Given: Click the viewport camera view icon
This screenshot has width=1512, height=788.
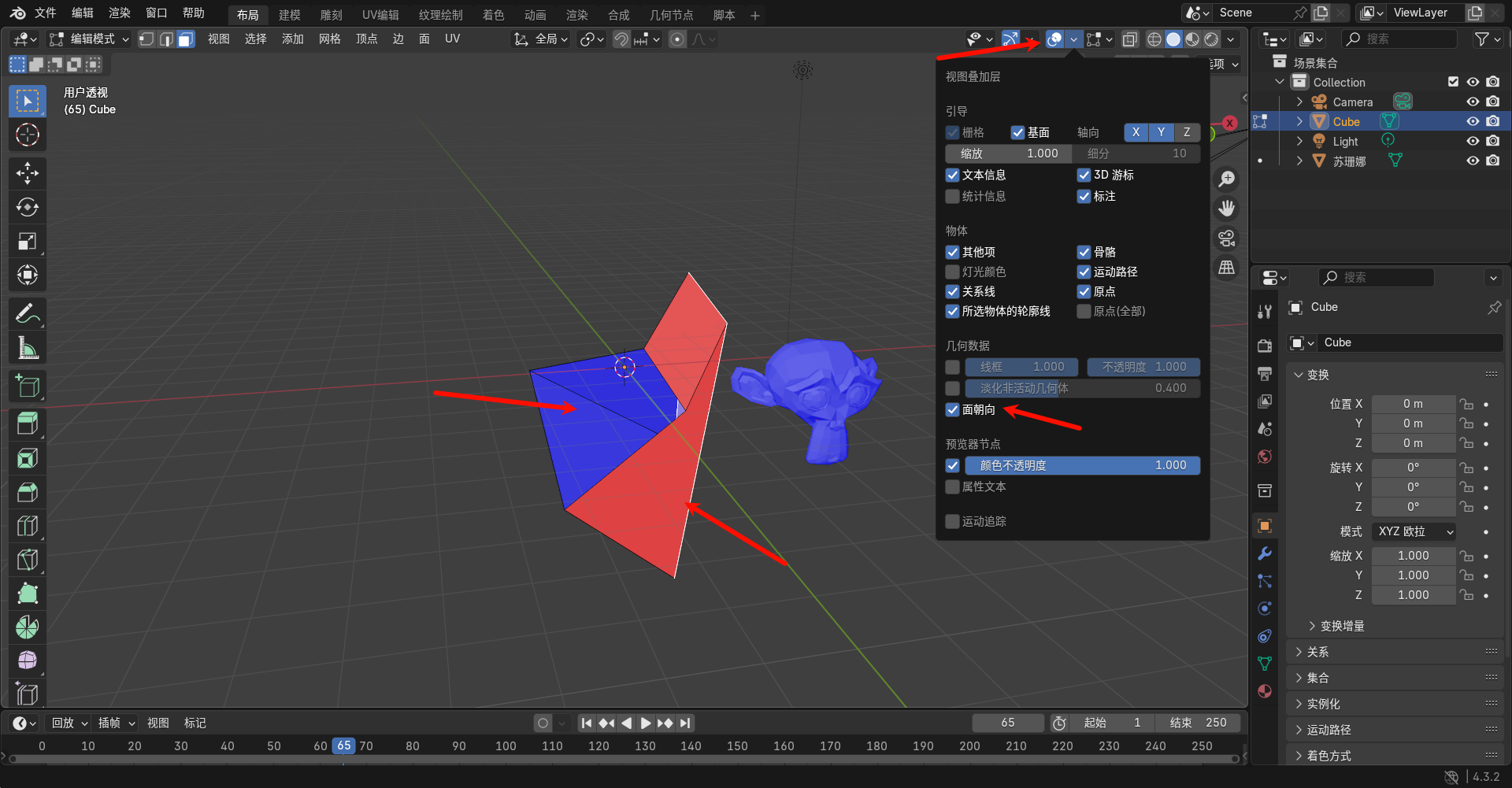Looking at the screenshot, I should pos(1226,239).
